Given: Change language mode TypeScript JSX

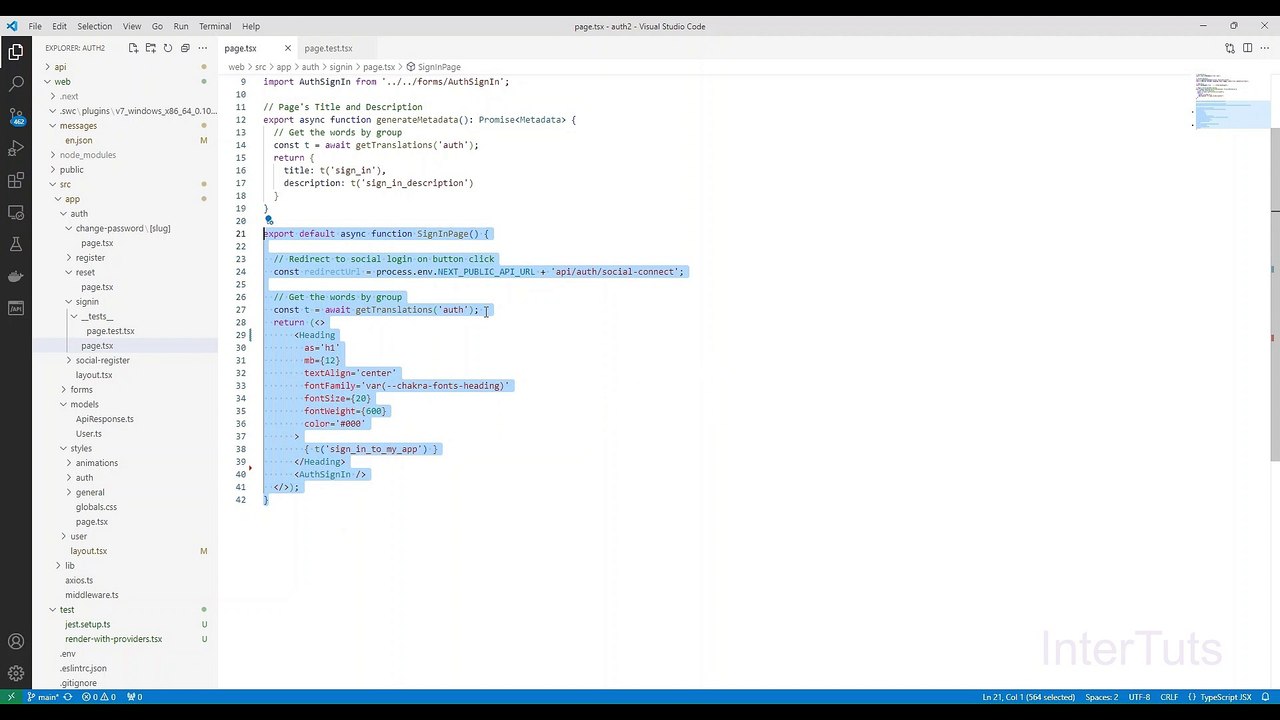Looking at the screenshot, I should pos(1225,697).
